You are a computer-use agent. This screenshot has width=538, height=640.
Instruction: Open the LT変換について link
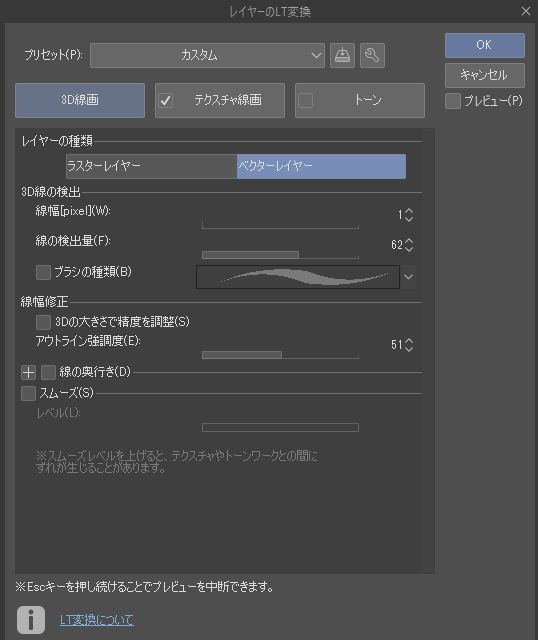coord(97,620)
